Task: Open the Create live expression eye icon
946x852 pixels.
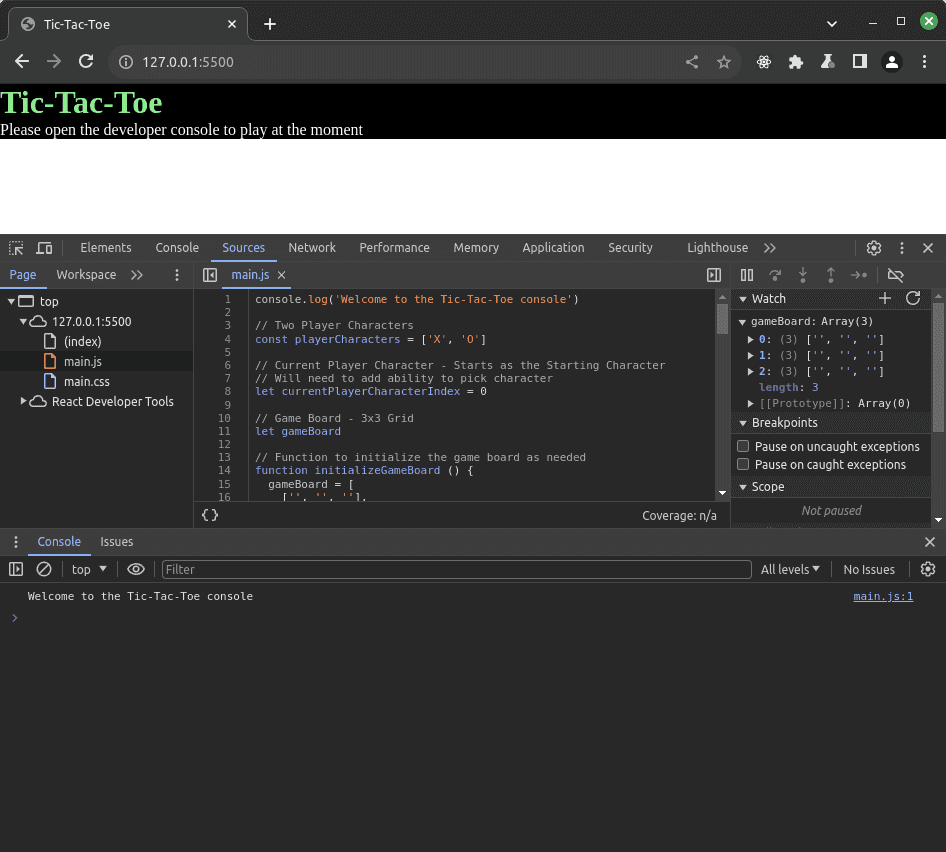Action: click(136, 569)
